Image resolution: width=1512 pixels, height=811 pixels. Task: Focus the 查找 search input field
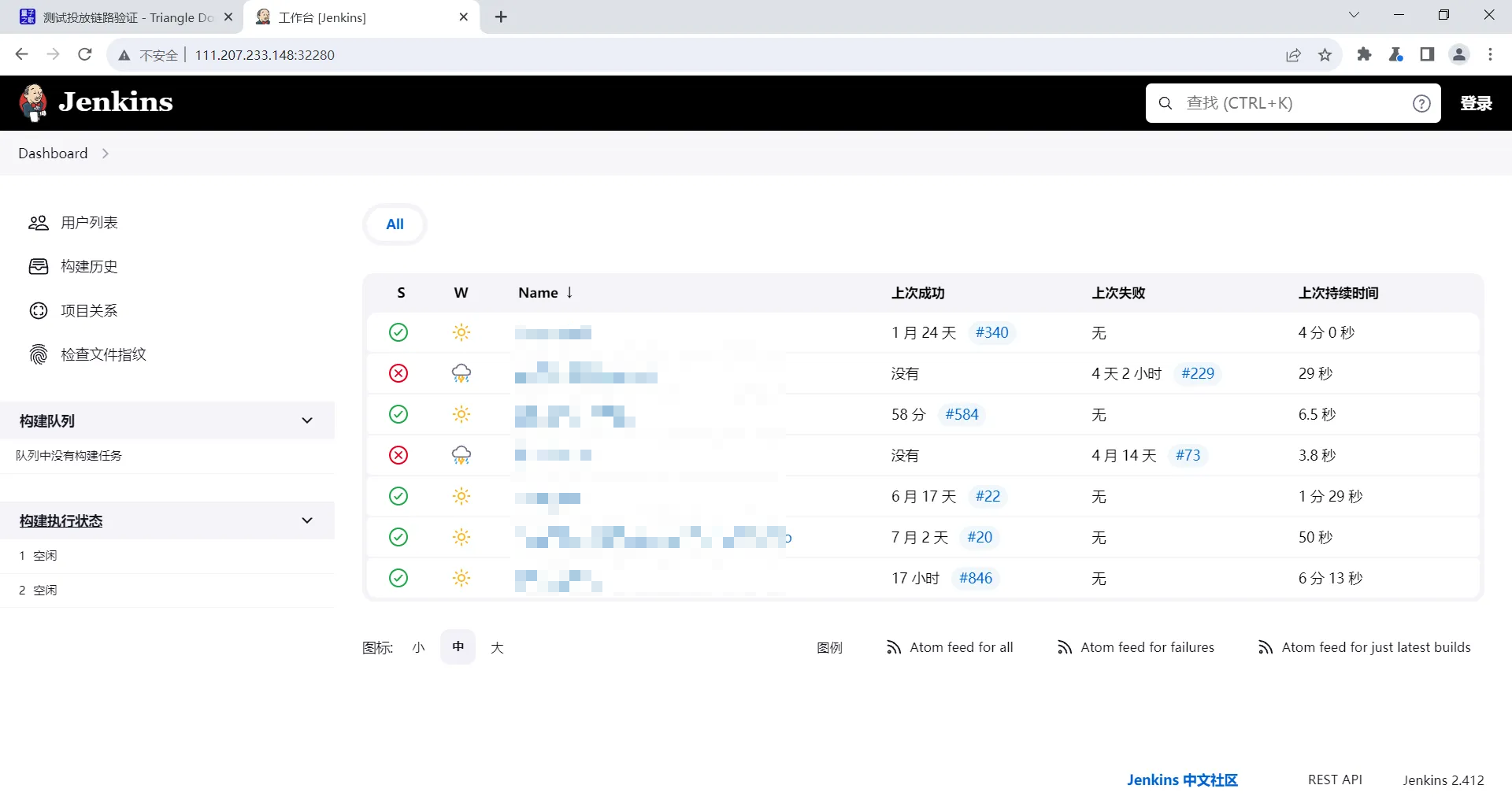coord(1291,103)
